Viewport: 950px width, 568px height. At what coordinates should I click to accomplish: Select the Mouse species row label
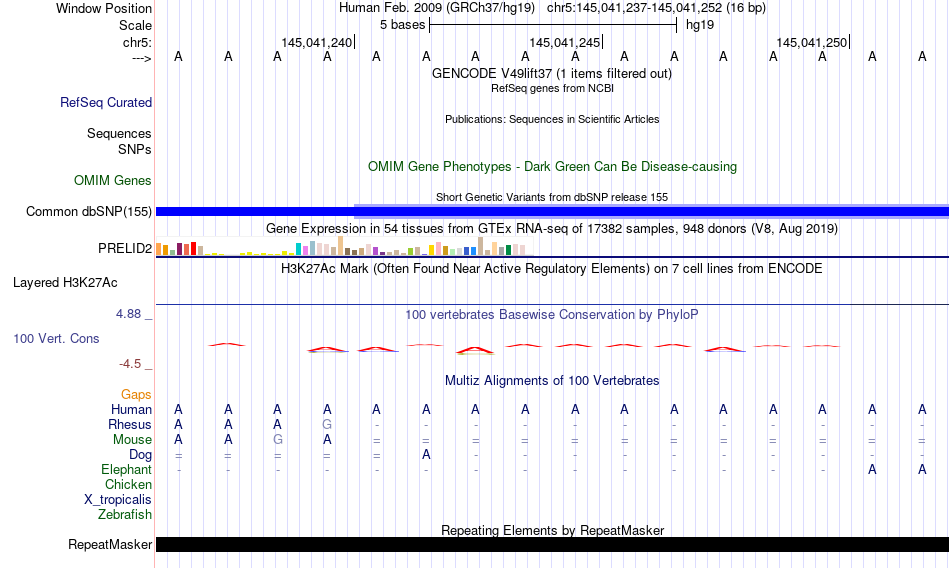(132, 439)
